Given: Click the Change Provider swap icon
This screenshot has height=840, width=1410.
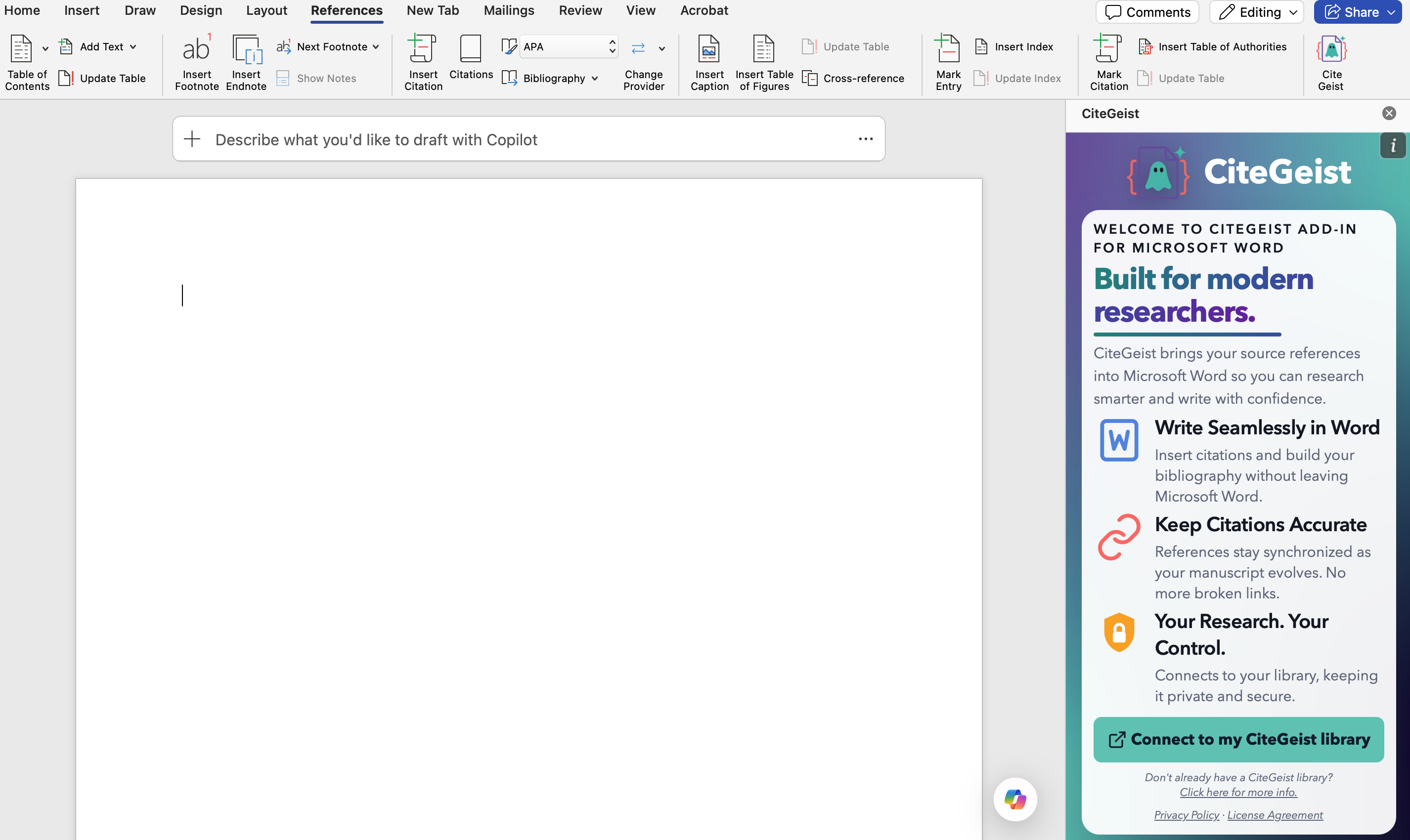Looking at the screenshot, I should [x=638, y=49].
